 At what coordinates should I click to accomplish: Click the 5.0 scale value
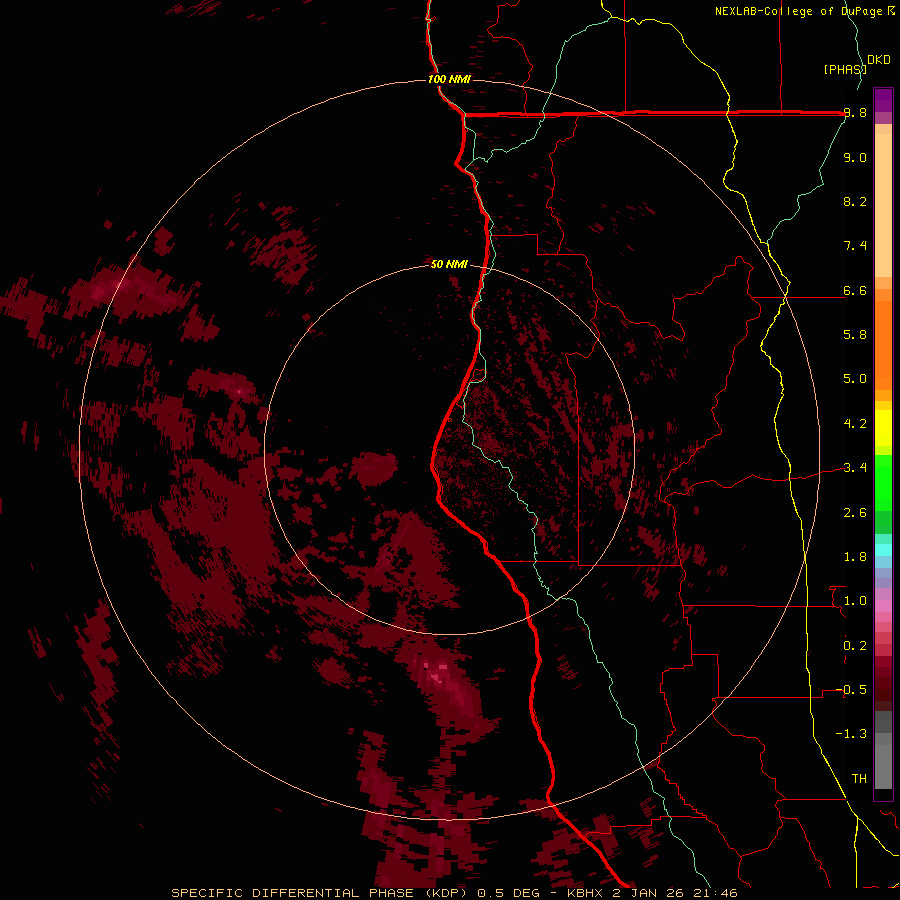pyautogui.click(x=855, y=379)
